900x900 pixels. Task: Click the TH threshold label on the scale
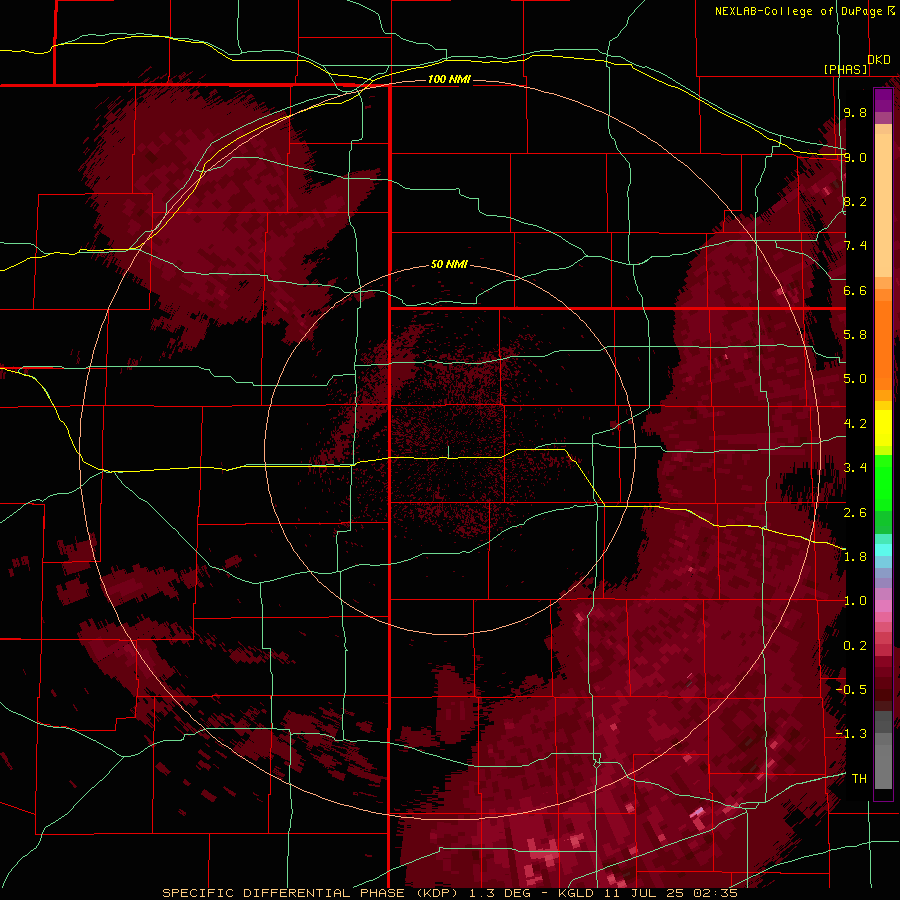859,779
